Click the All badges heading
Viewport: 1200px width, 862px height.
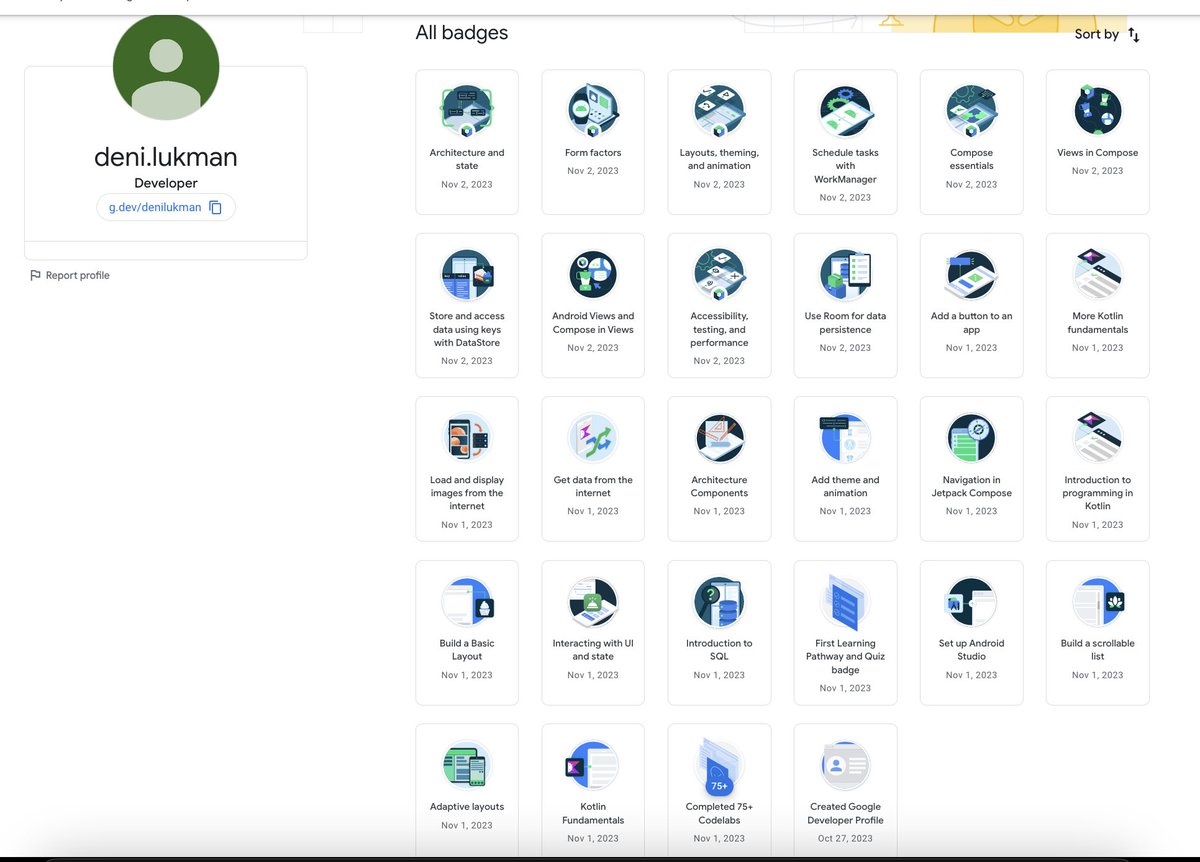tap(462, 33)
